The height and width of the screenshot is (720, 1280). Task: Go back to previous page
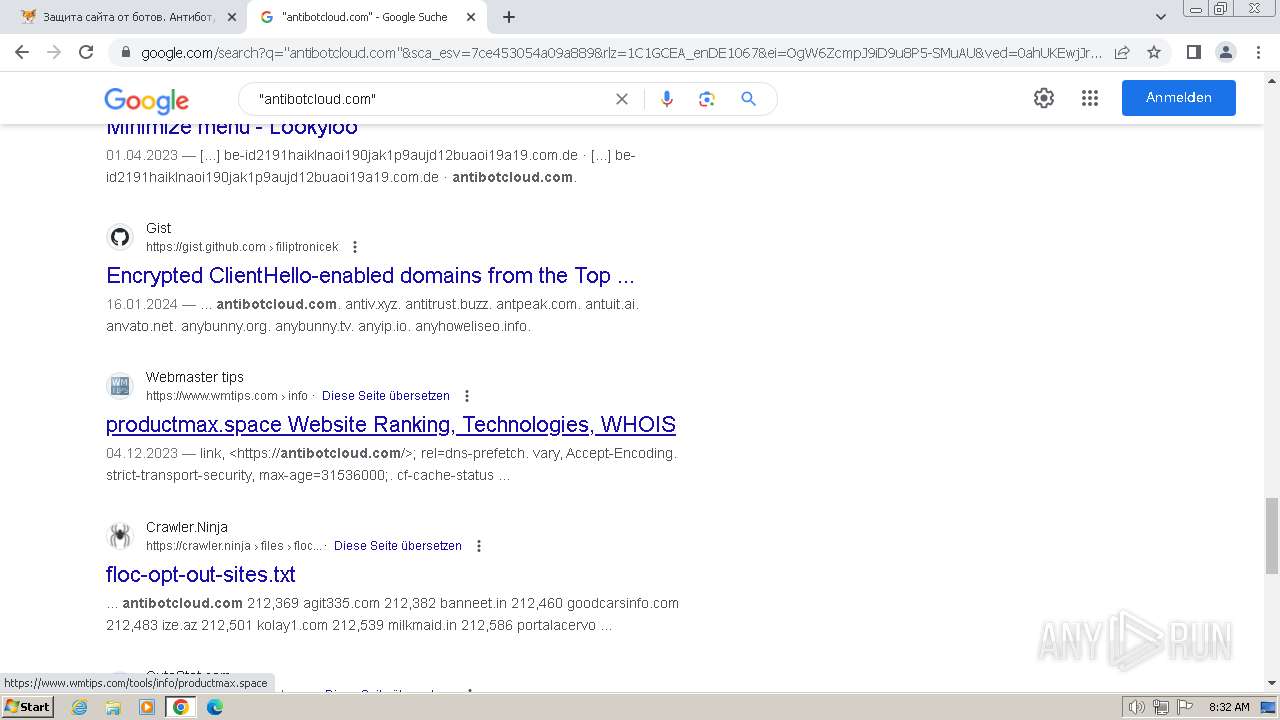(22, 52)
